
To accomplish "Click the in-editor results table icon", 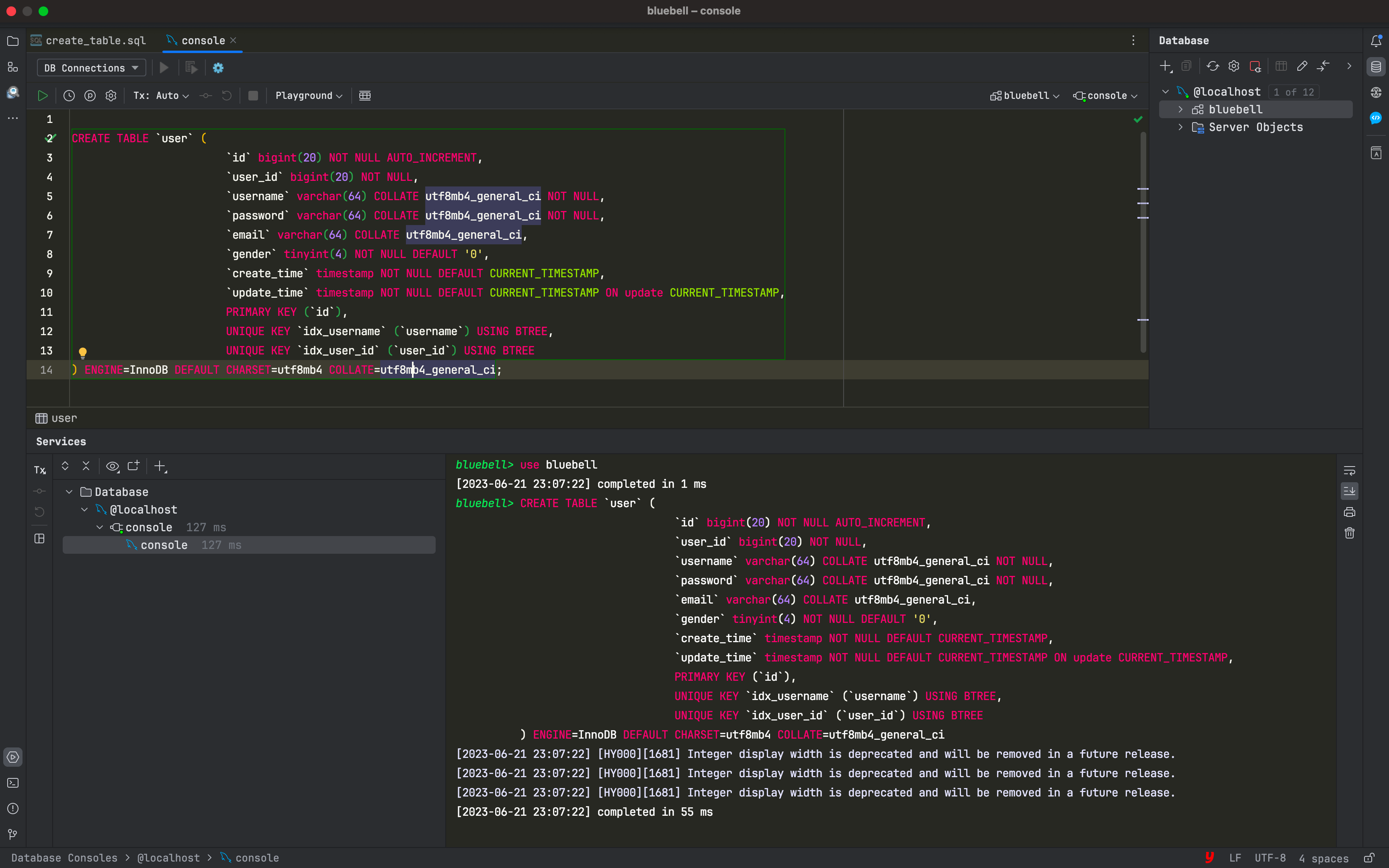I will click(365, 95).
